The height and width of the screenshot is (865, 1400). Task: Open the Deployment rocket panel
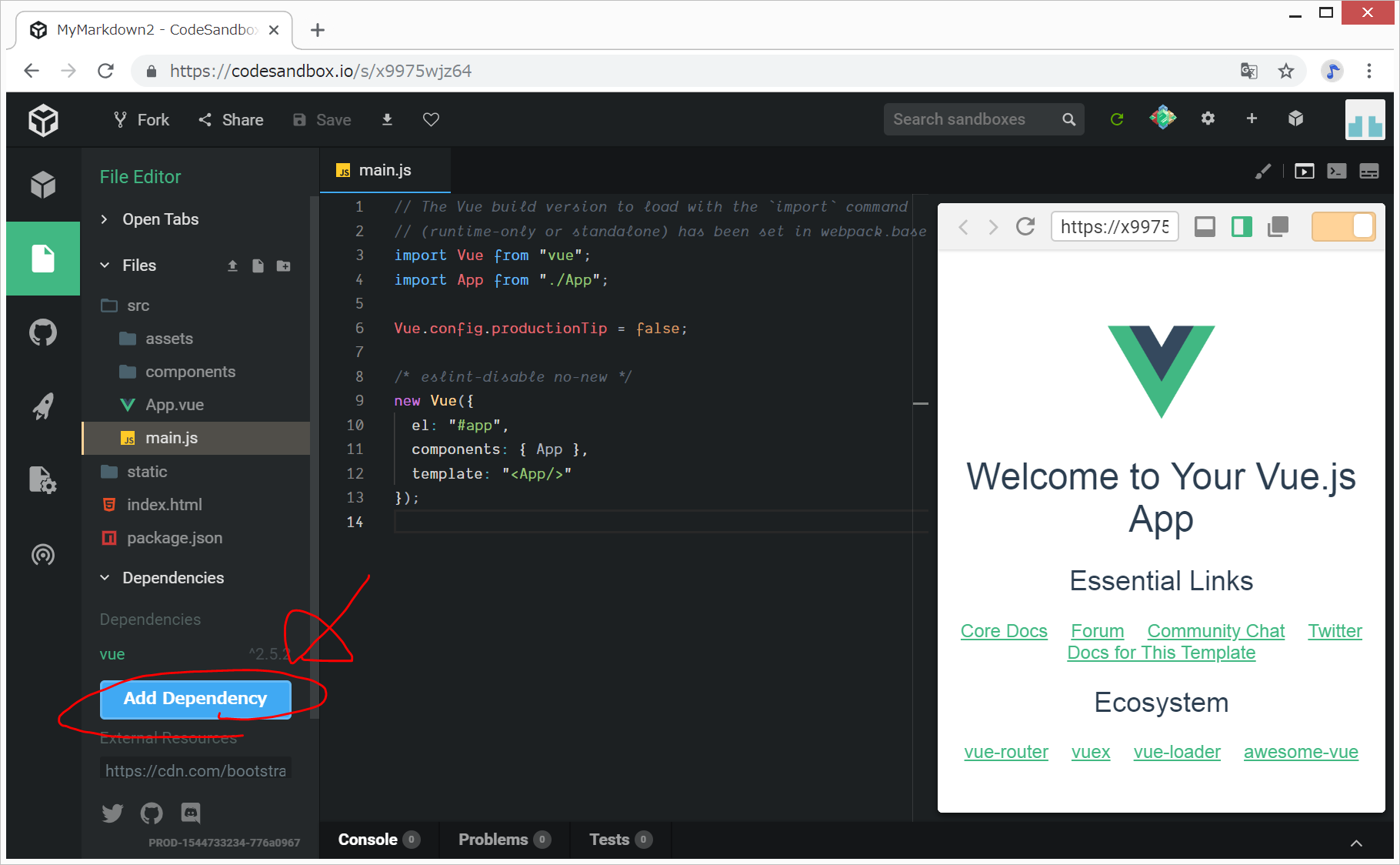pyautogui.click(x=43, y=406)
